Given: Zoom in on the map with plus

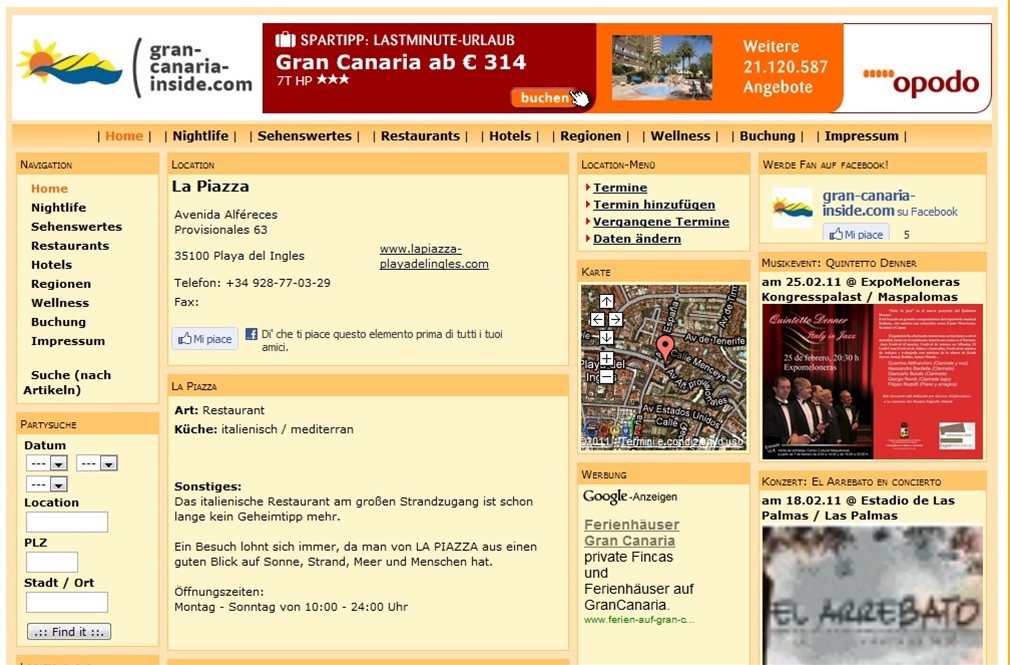Looking at the screenshot, I should coord(606,358).
